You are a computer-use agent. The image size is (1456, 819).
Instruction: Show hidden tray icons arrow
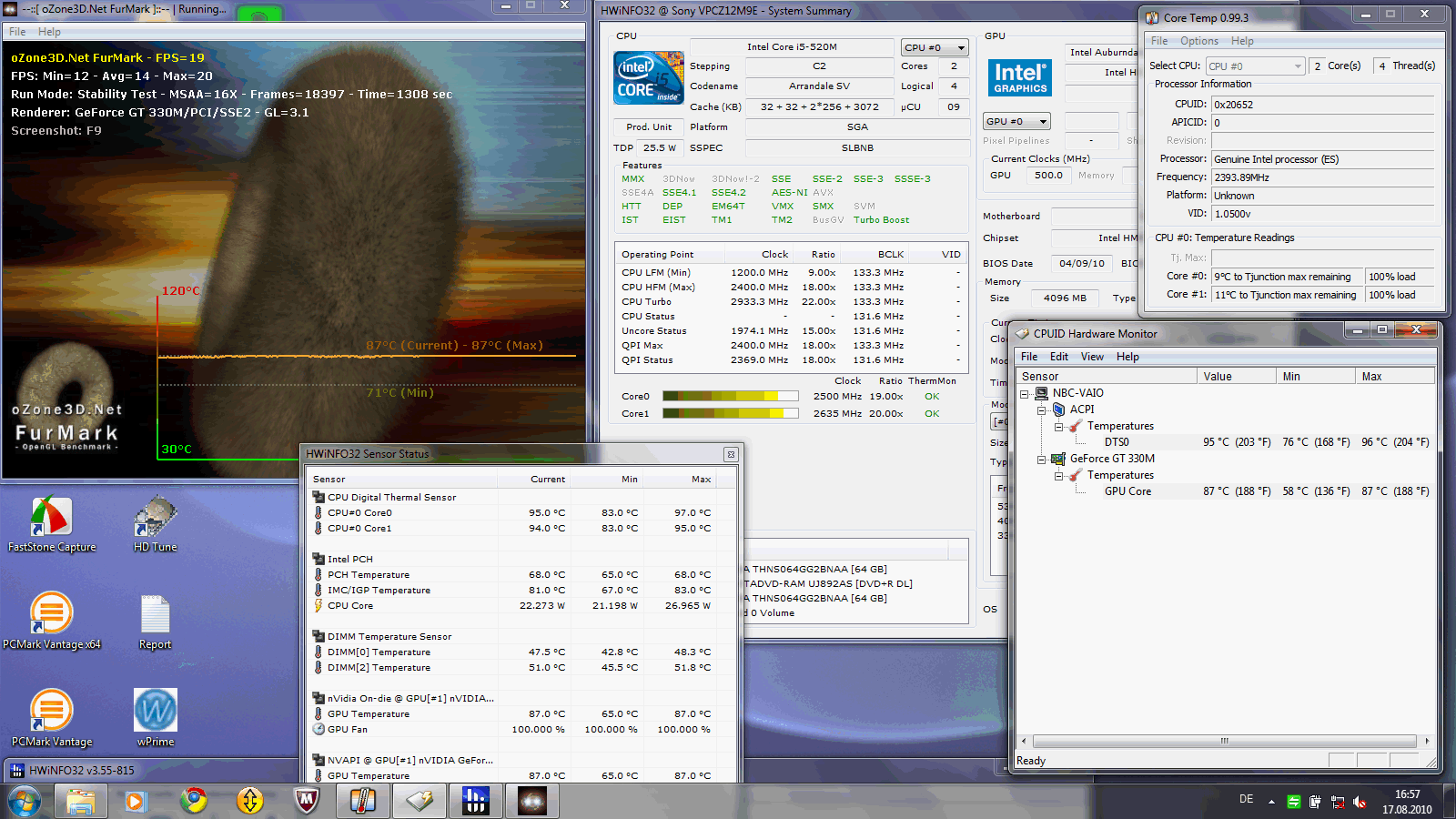click(1271, 802)
